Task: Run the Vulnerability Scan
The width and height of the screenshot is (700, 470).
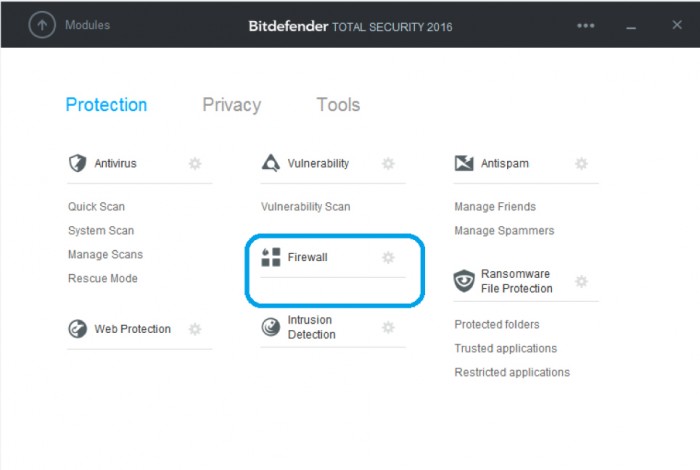Action: tap(306, 207)
